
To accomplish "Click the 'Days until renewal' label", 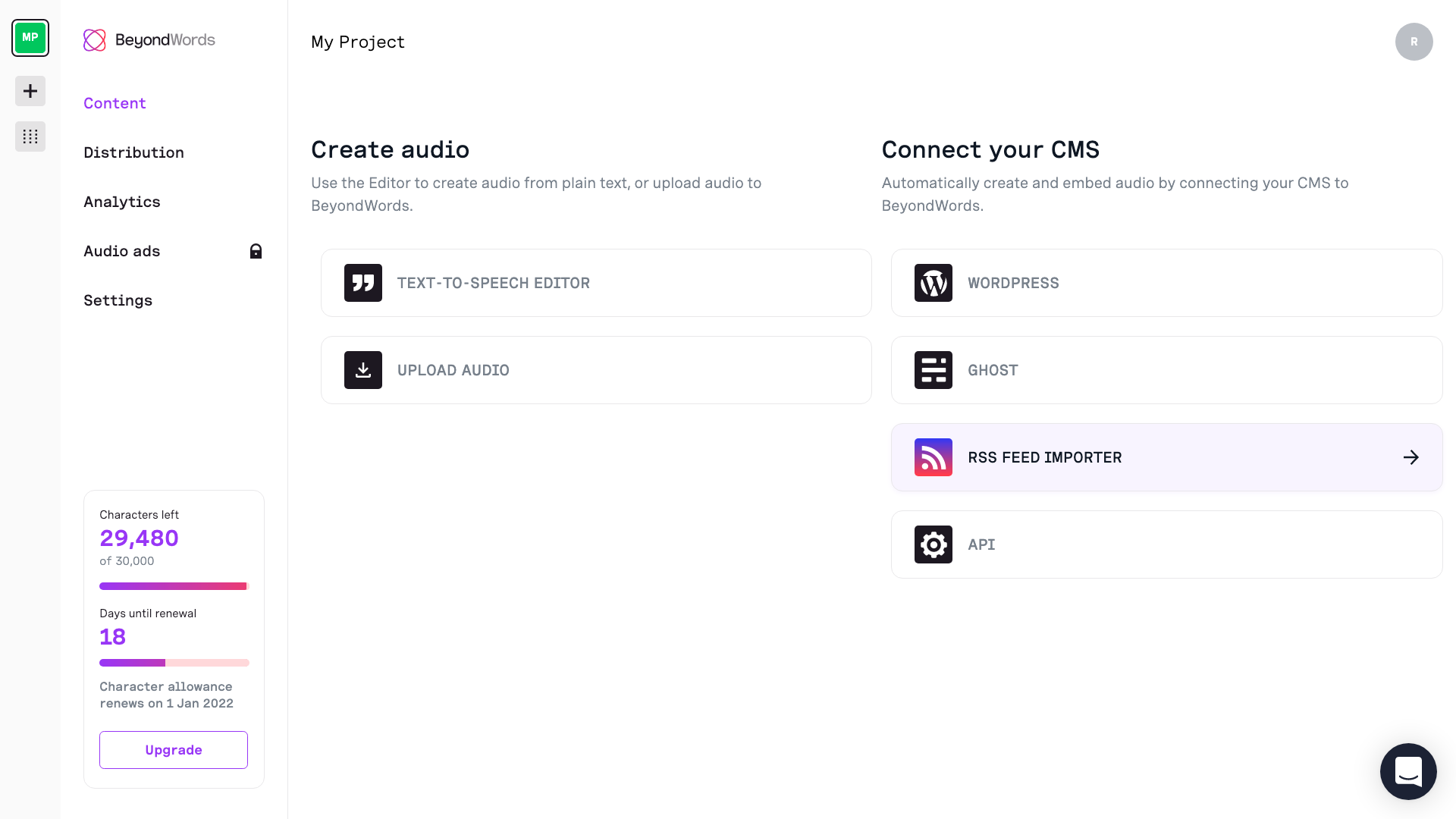I will tap(148, 613).
